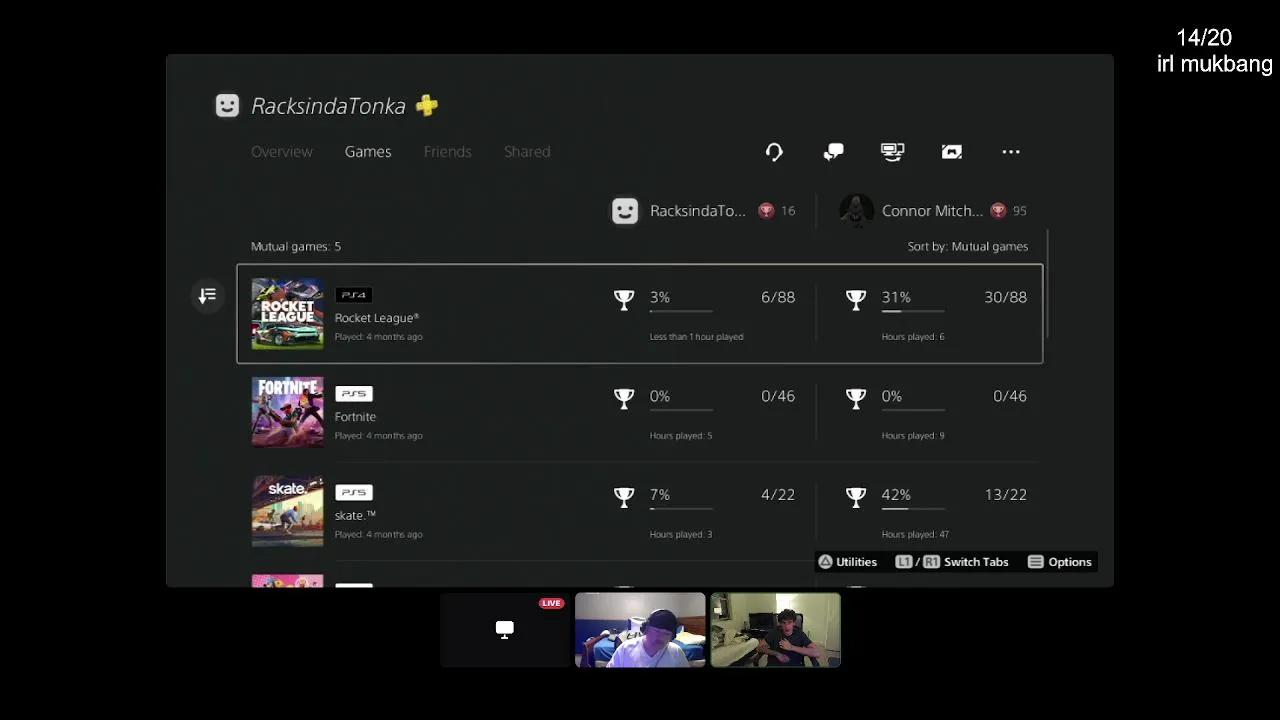Open the Fortnite game thumbnail
The height and width of the screenshot is (720, 1280).
click(287, 412)
